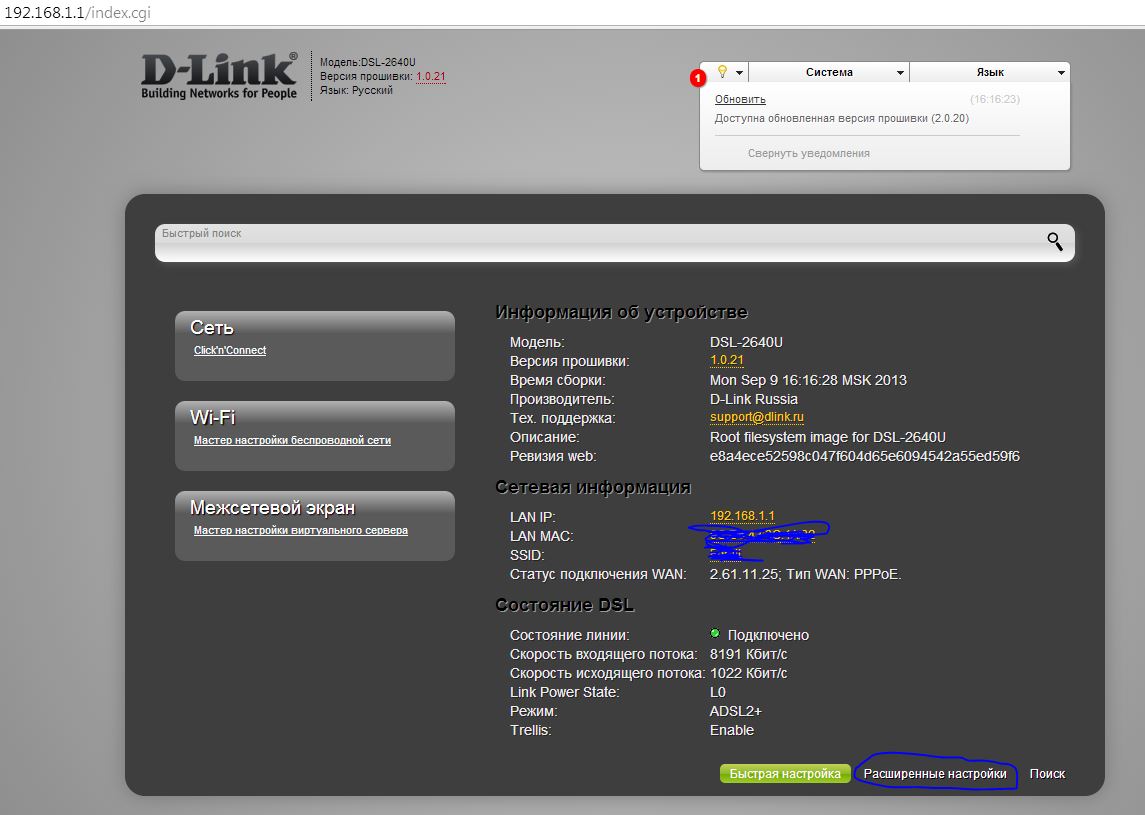The height and width of the screenshot is (815, 1145).
Task: Click the Wi-Fi panel heading
Action: pyautogui.click(x=212, y=417)
